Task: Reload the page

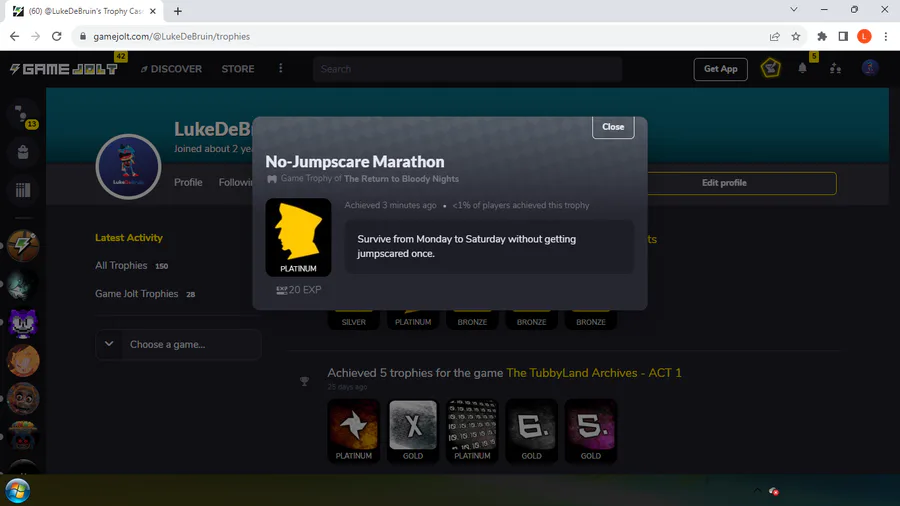Action: point(56,36)
